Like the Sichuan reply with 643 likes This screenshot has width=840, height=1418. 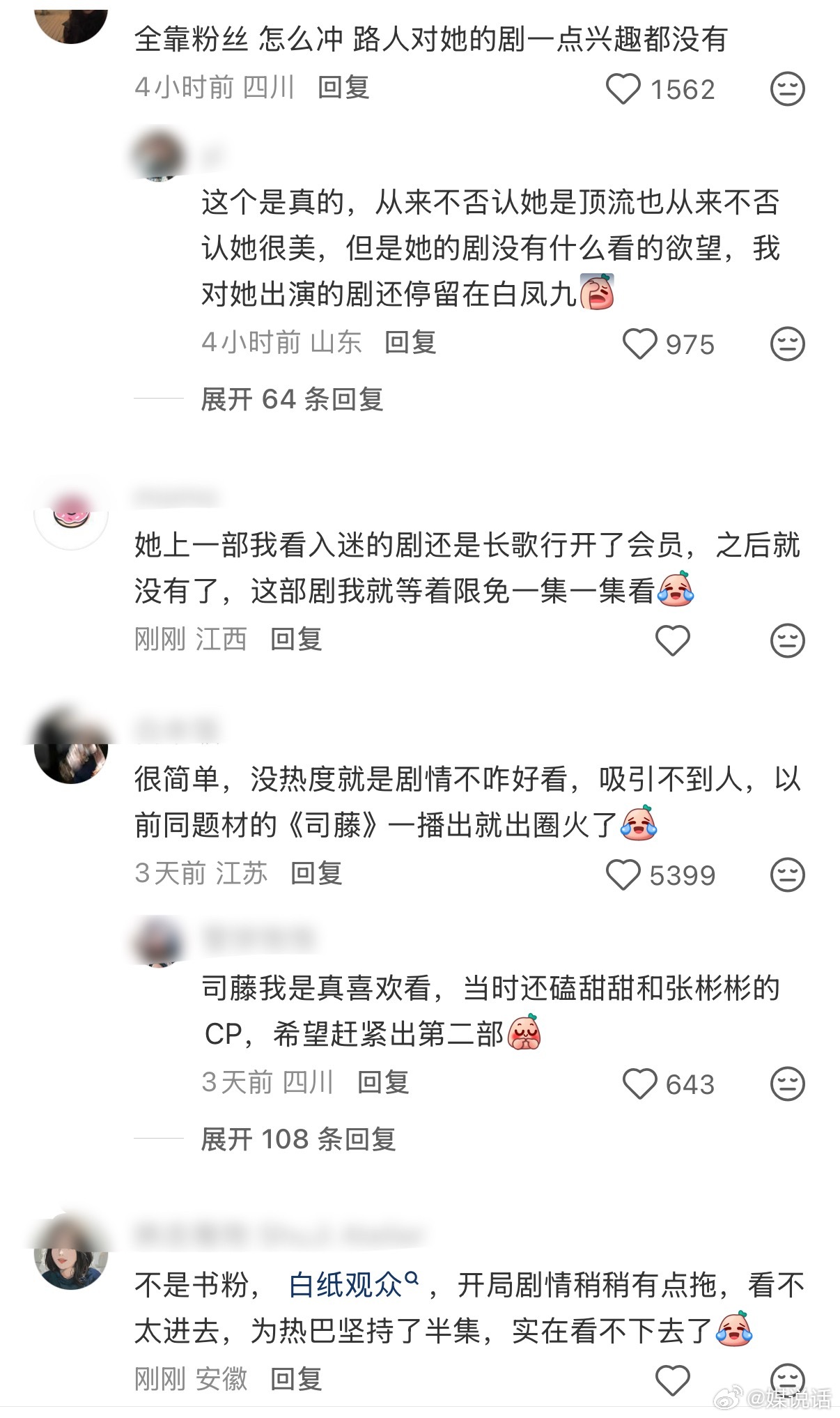[x=639, y=1084]
